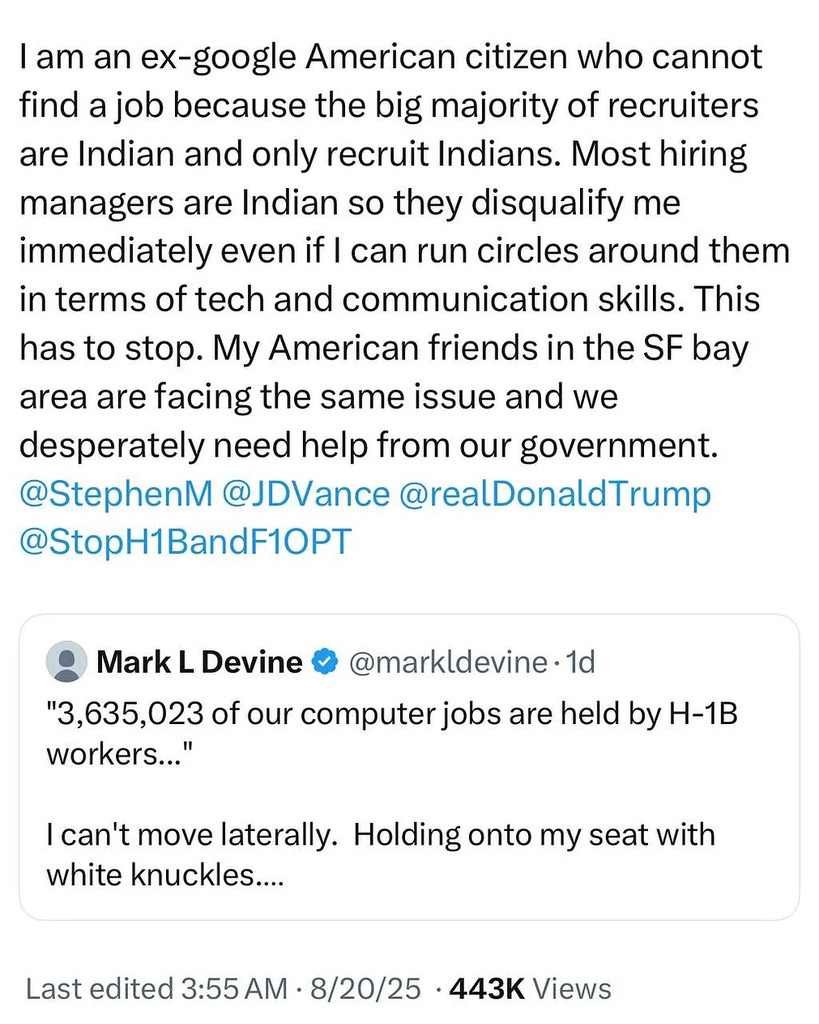819x1024 pixels.
Task: Open the @markldevine handle
Action: tap(446, 662)
